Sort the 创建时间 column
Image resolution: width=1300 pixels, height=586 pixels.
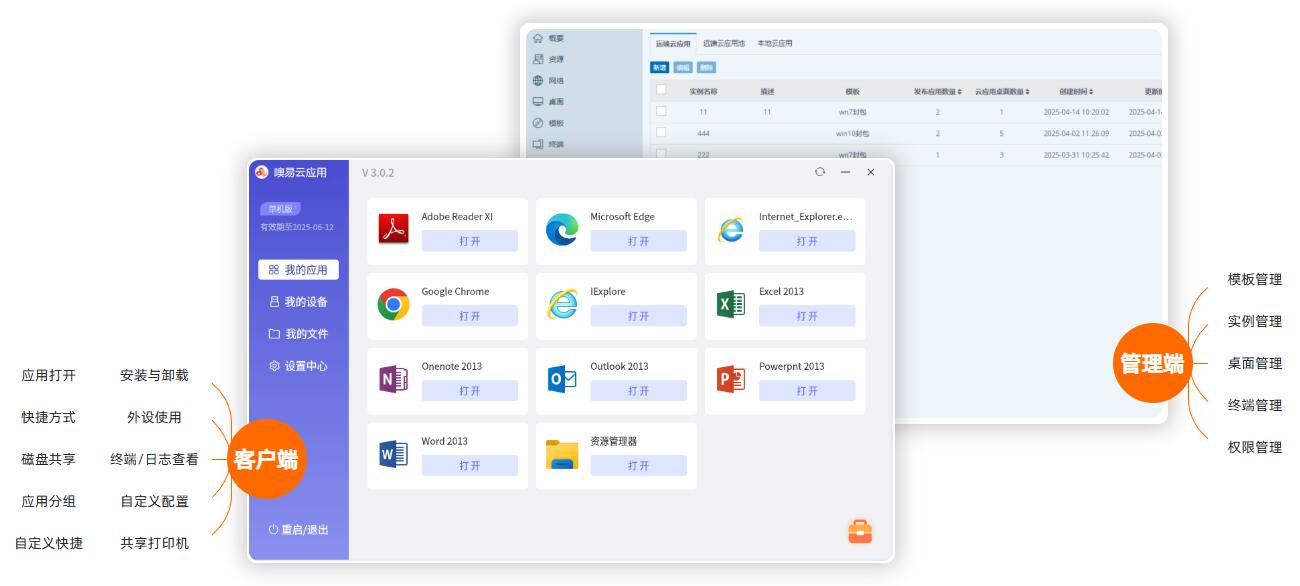tap(1091, 92)
